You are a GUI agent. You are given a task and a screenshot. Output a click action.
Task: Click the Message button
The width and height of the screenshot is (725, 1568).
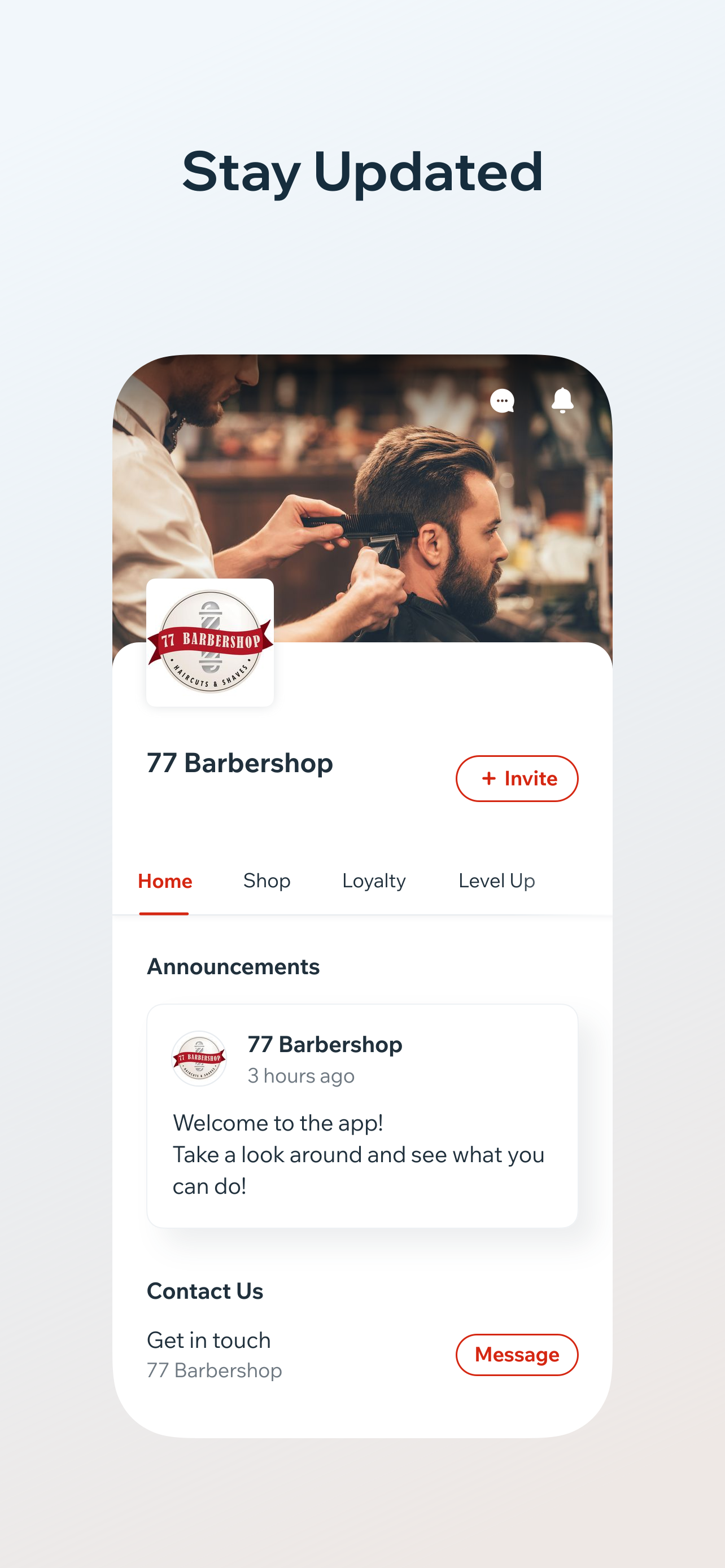(x=517, y=1354)
